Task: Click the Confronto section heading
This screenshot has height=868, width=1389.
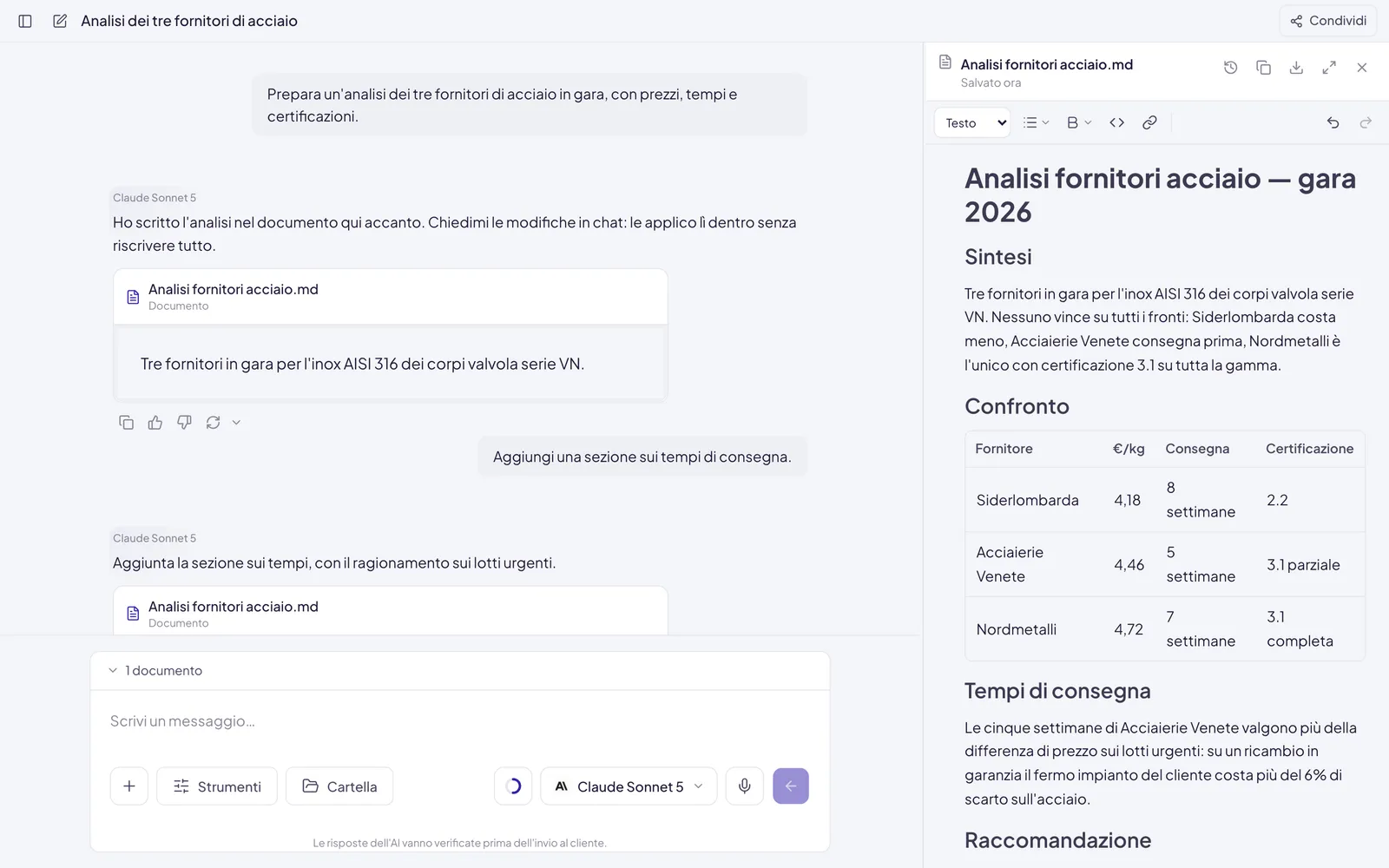Action: pos(1017,406)
